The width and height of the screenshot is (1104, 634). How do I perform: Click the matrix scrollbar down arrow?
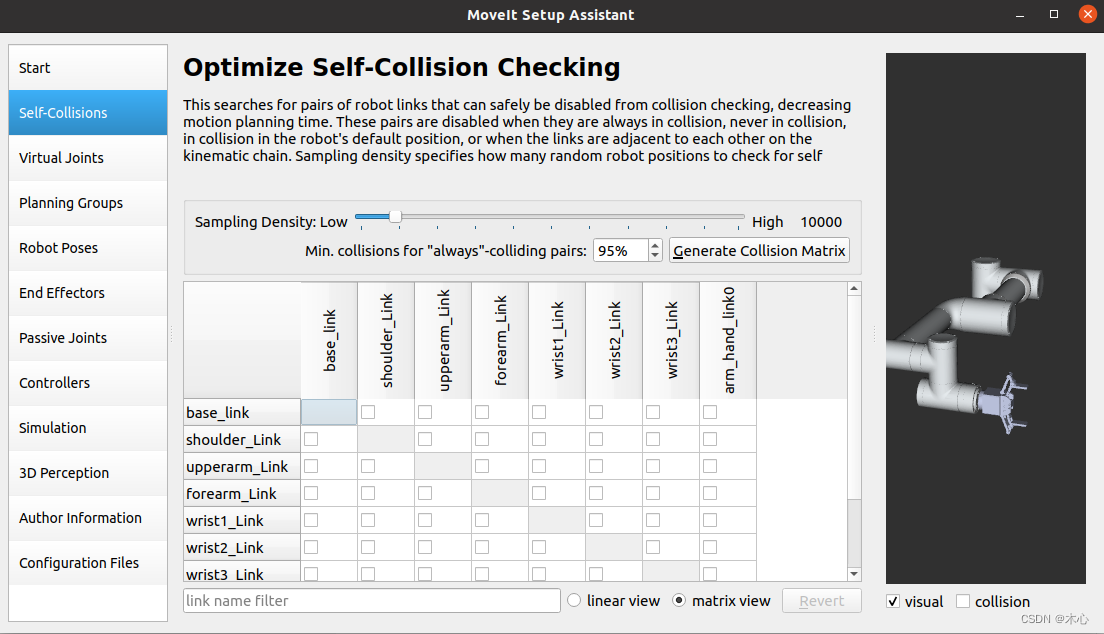coord(854,574)
